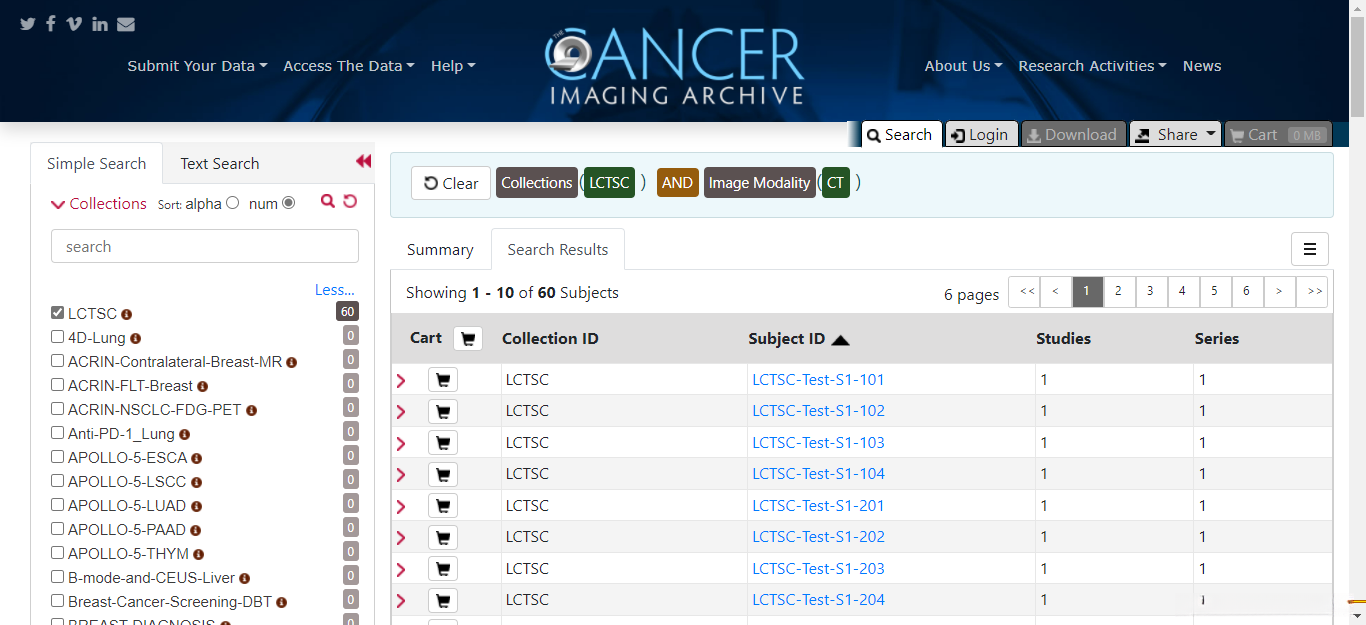The height and width of the screenshot is (625, 1366).
Task: Open Research Activities dropdown menu
Action: click(x=1092, y=66)
